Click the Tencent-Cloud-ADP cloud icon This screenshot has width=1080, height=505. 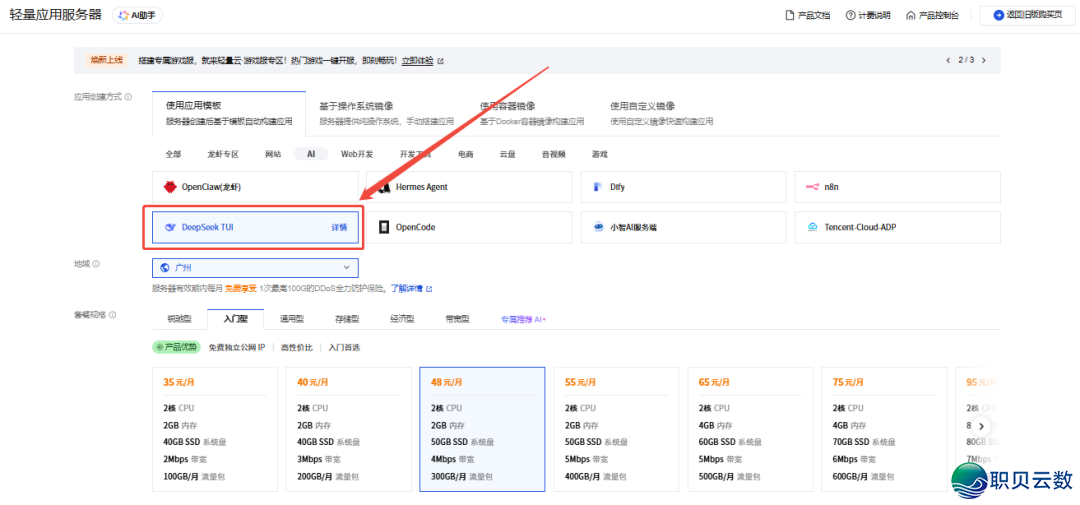click(x=812, y=227)
